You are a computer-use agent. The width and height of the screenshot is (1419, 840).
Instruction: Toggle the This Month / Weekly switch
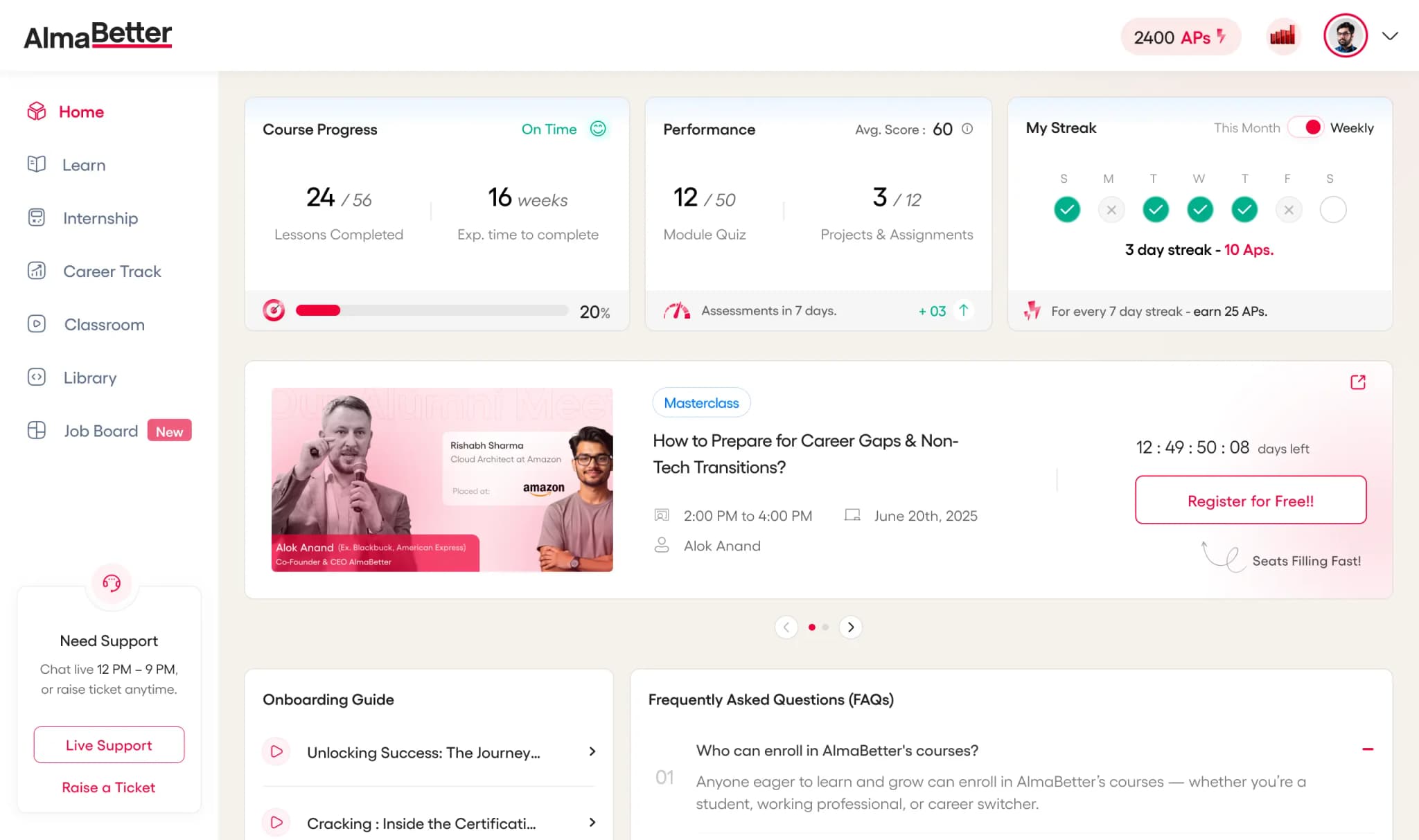tap(1305, 127)
